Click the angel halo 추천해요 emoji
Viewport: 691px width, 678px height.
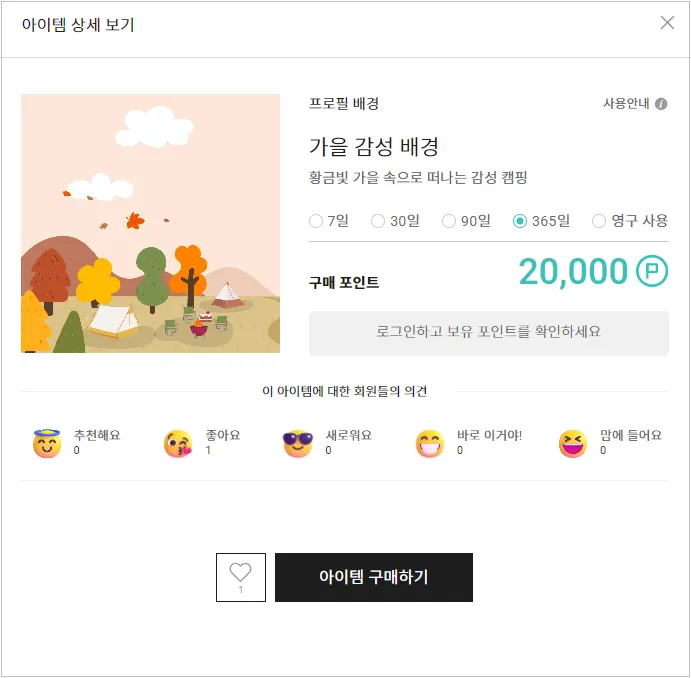(47, 444)
